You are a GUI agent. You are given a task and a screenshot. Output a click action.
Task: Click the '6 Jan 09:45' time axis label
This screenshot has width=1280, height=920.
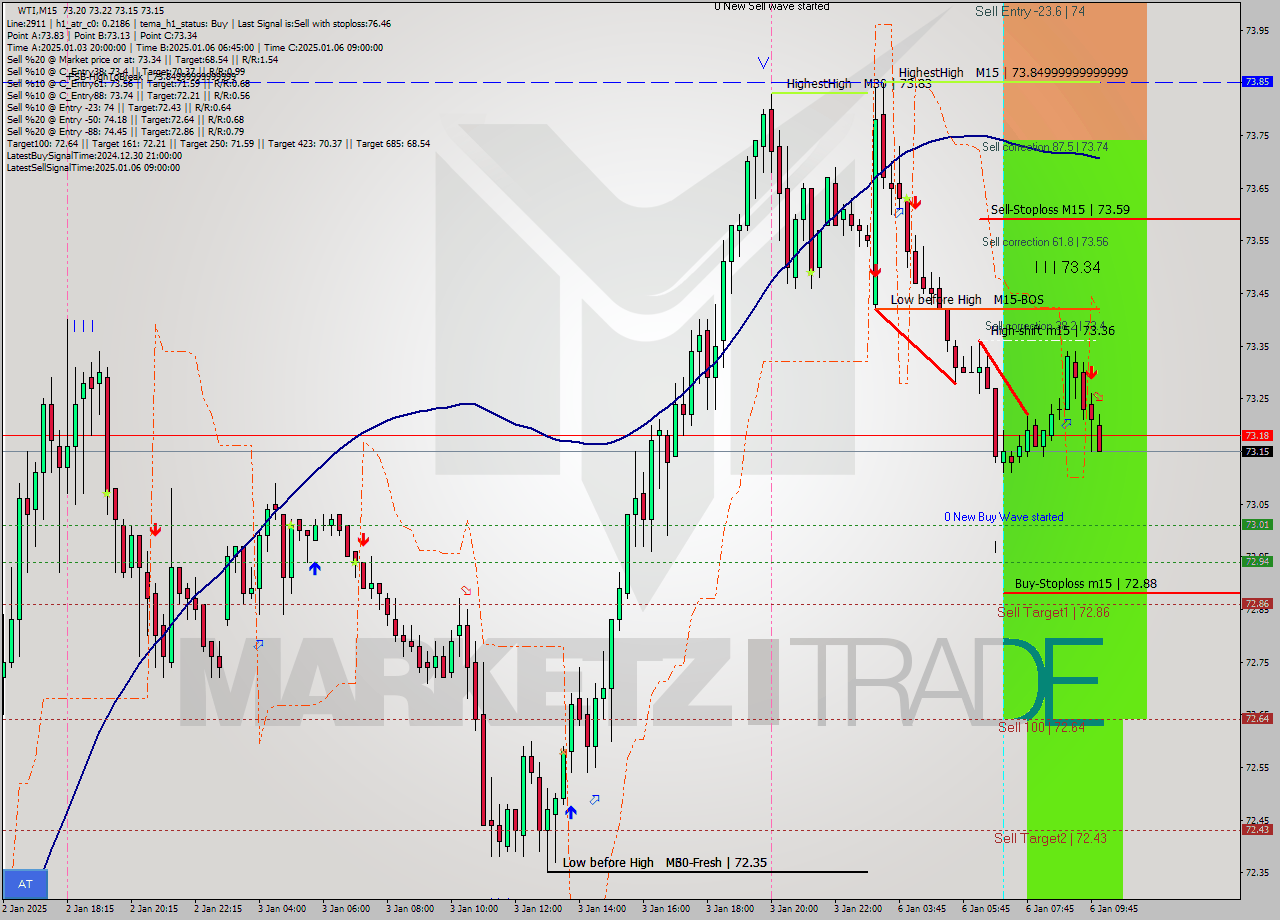click(x=1114, y=909)
